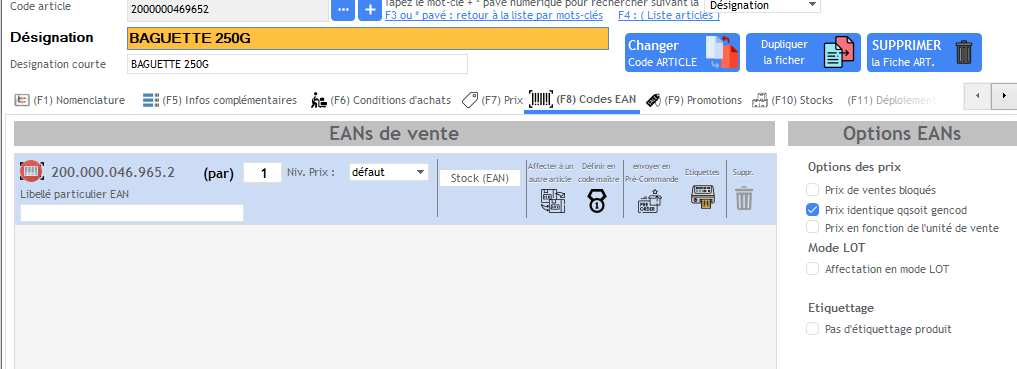Viewport: 1017px width, 369px height.
Task: Click the envoyer en Pré-Commande icon
Action: pyautogui.click(x=650, y=201)
